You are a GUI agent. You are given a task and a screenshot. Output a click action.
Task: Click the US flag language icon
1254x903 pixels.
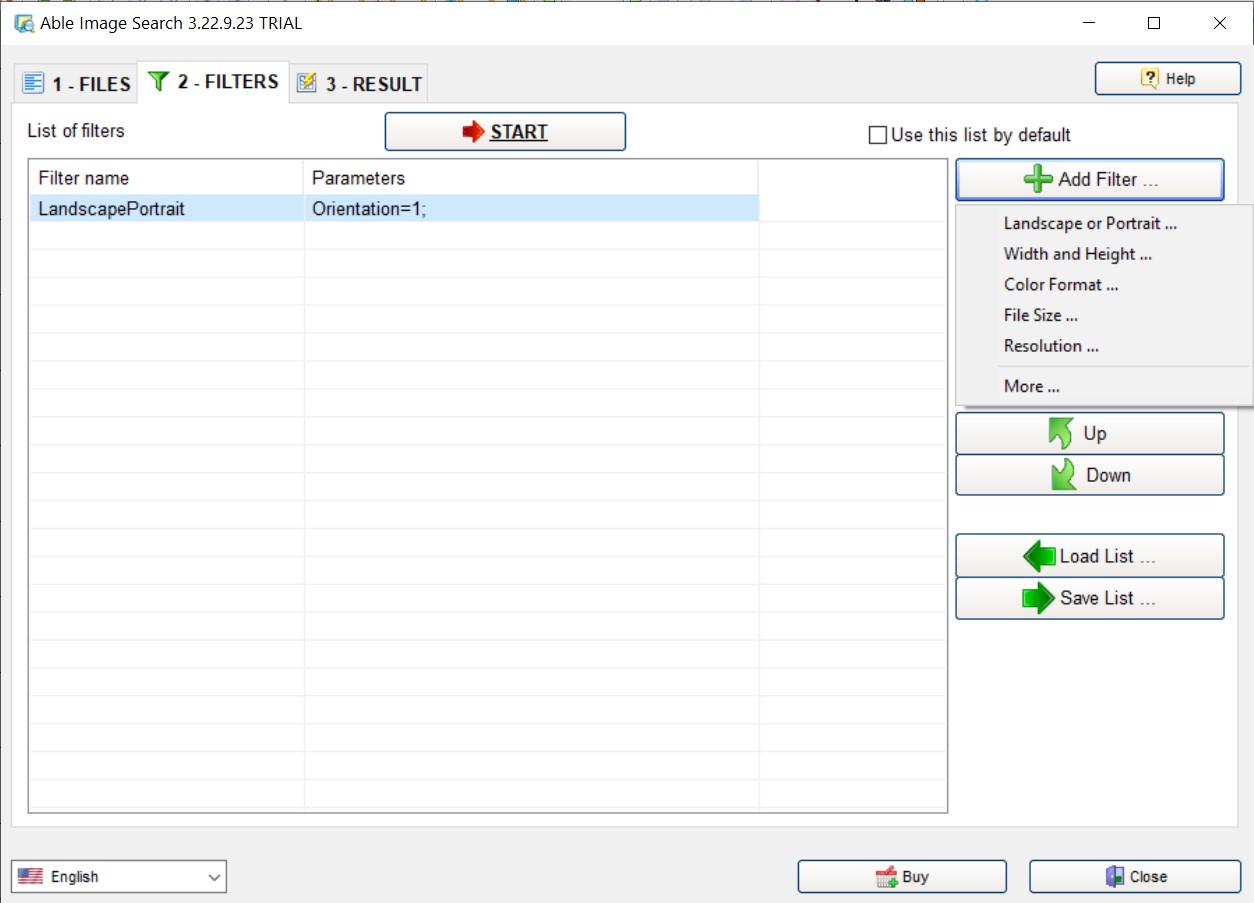[x=31, y=876]
